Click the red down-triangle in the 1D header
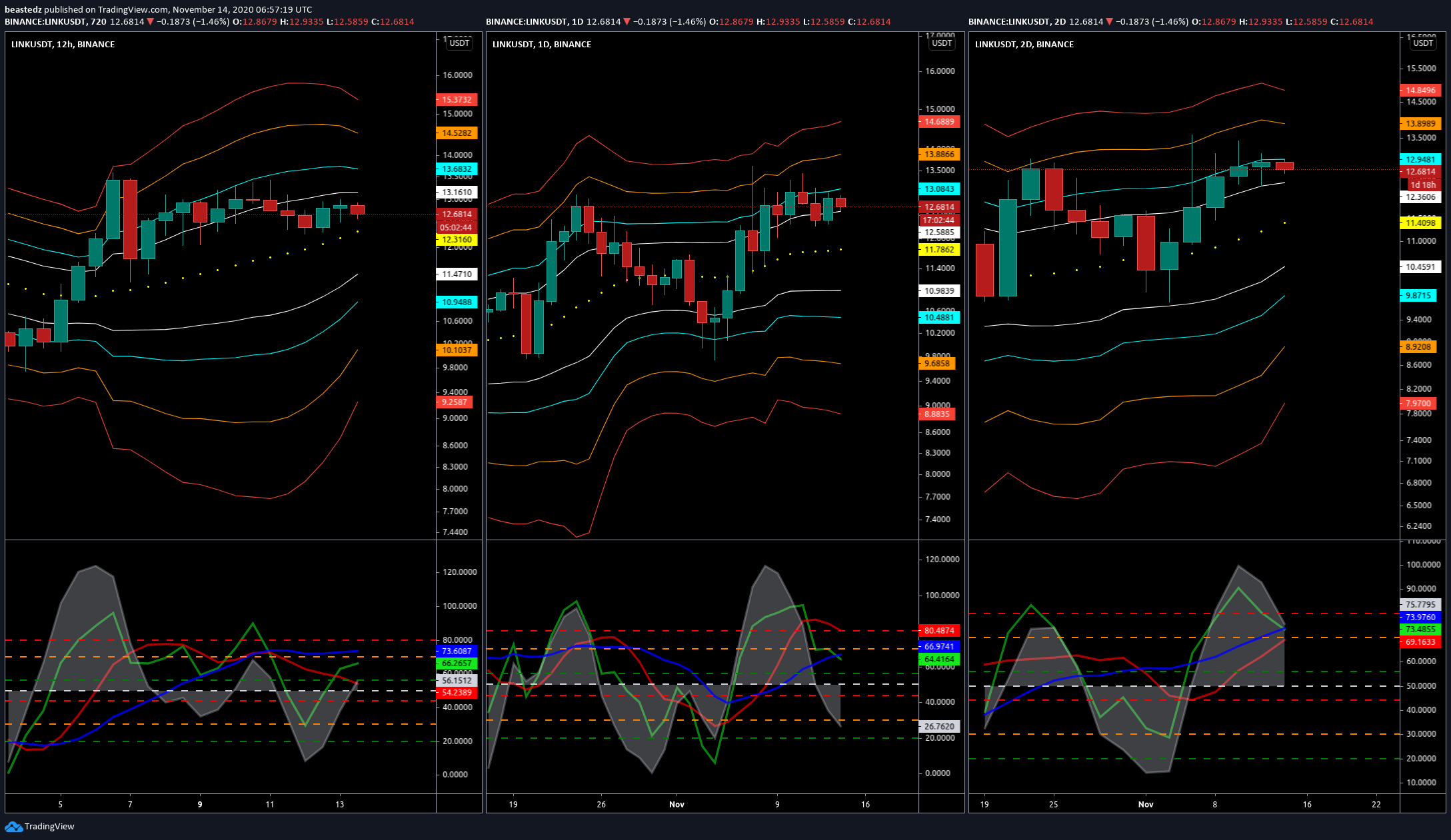This screenshot has width=1451, height=840. (627, 22)
